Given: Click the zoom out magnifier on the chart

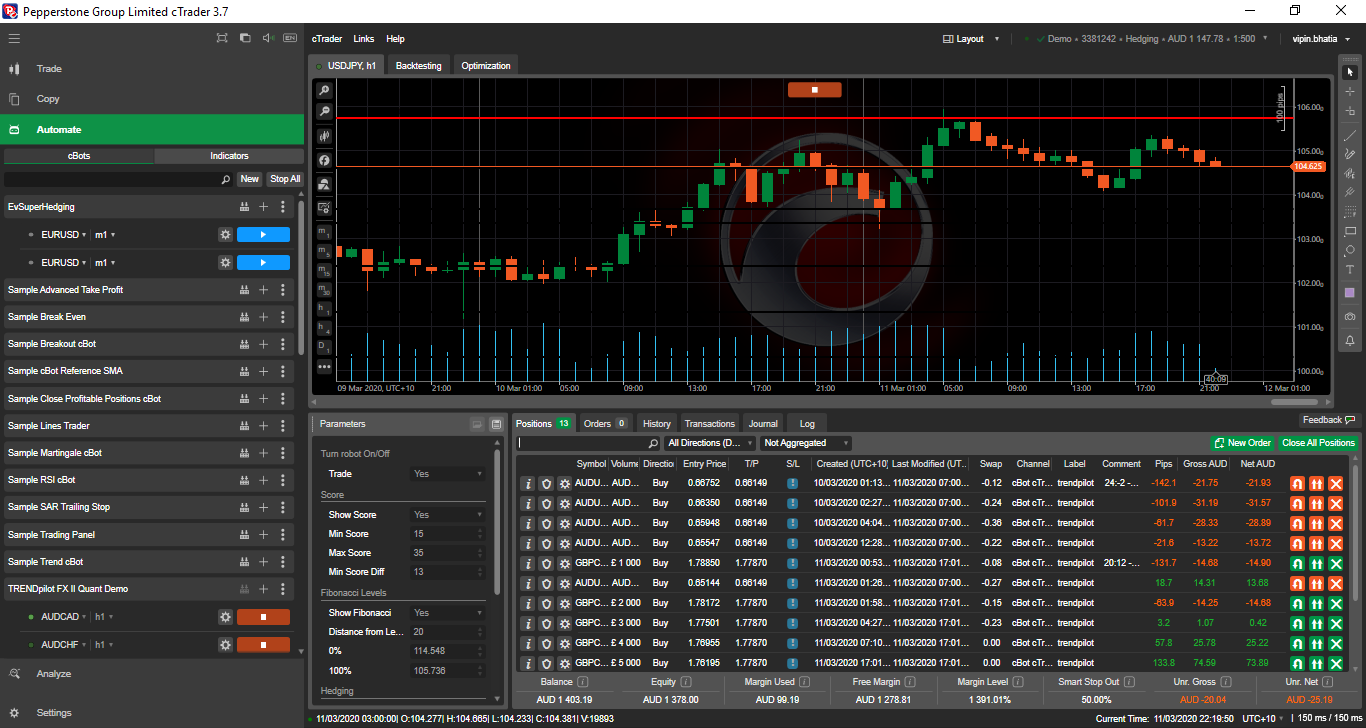Looking at the screenshot, I should (324, 112).
